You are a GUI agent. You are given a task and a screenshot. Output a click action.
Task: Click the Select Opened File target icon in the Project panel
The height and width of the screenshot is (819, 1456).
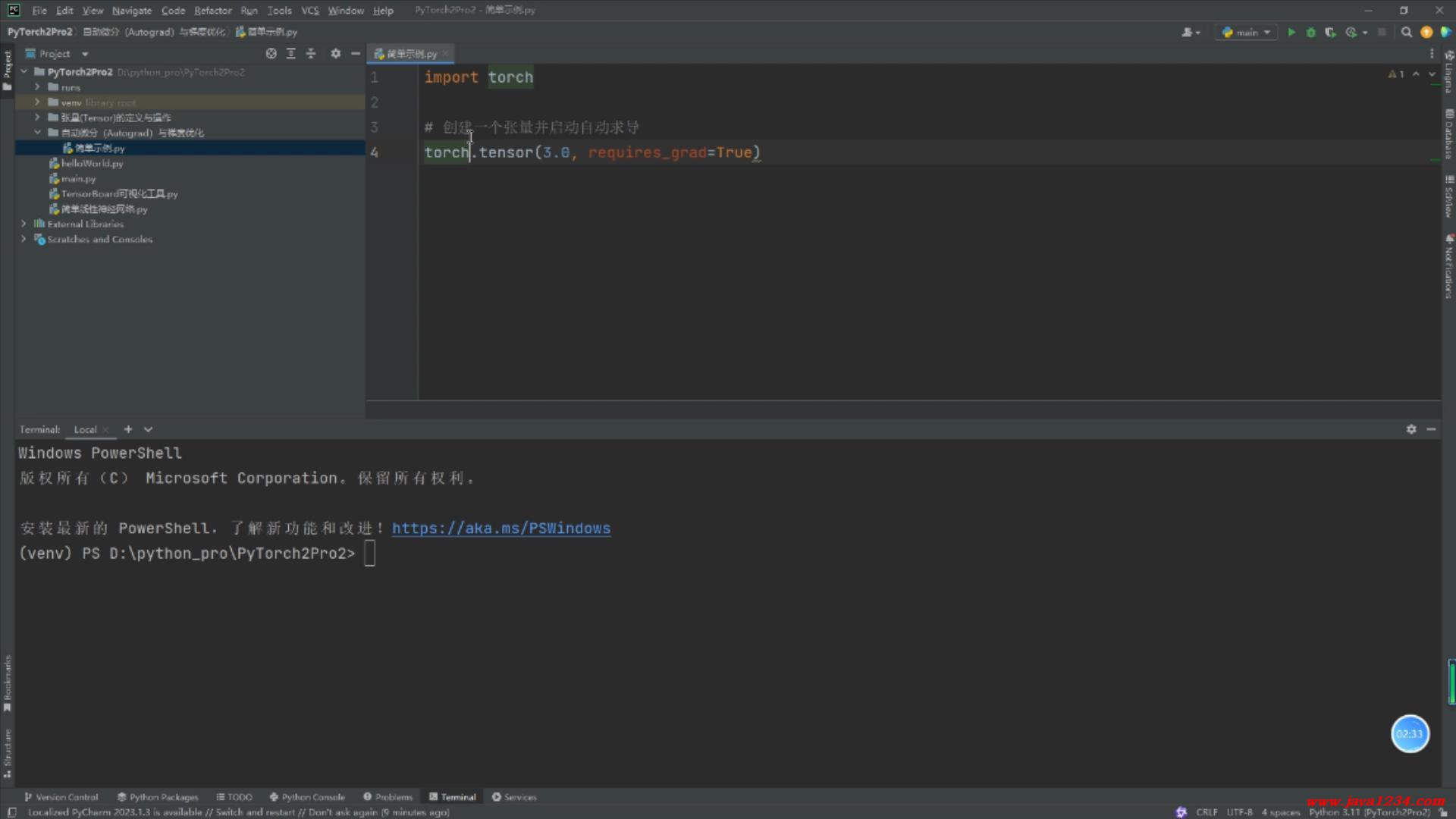(x=271, y=54)
